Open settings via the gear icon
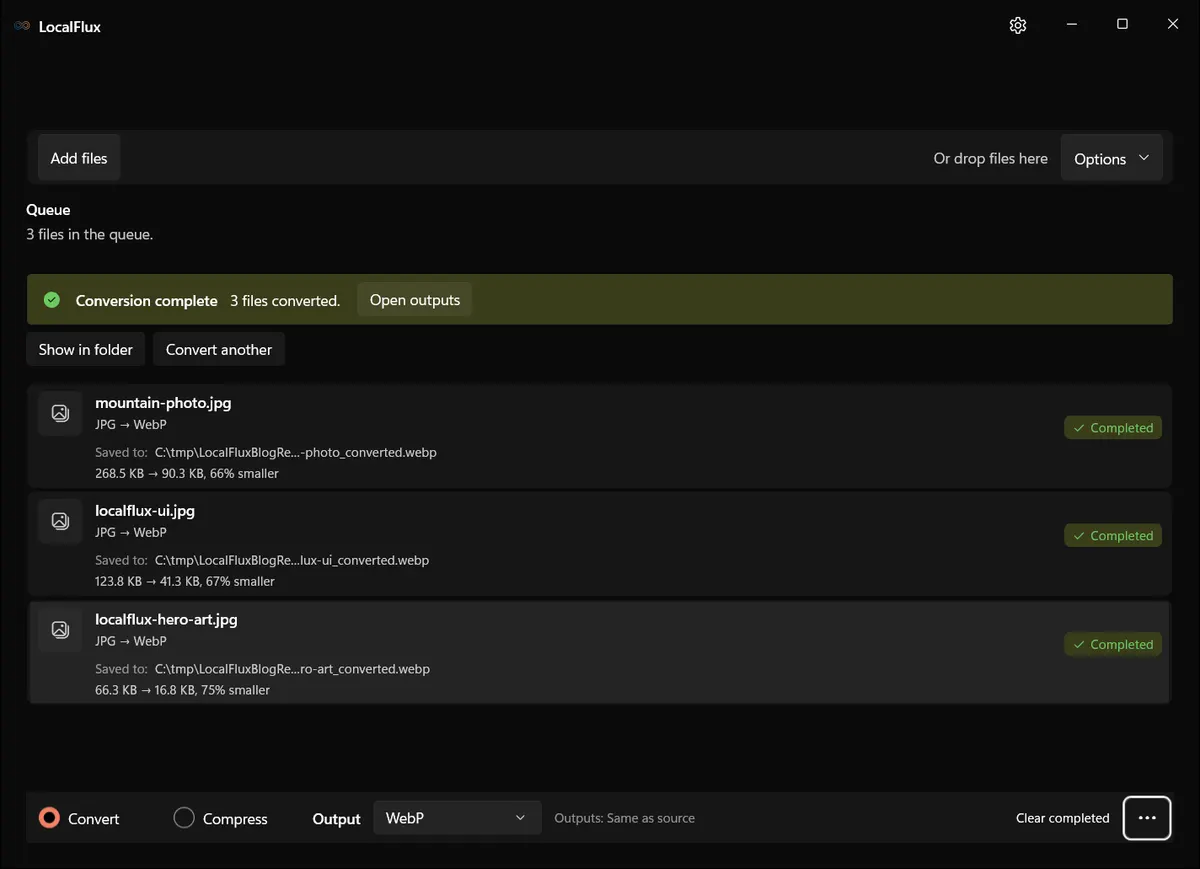The height and width of the screenshot is (869, 1200). [x=1018, y=26]
